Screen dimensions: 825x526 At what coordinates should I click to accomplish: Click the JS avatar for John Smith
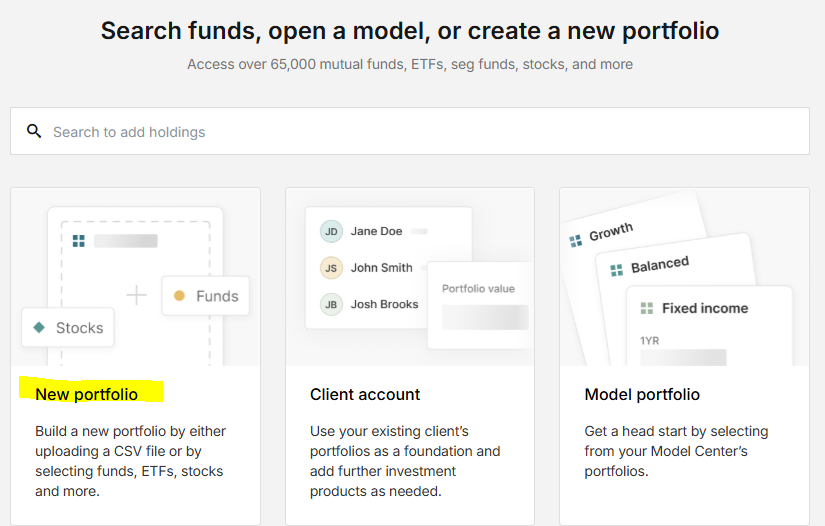pos(331,268)
